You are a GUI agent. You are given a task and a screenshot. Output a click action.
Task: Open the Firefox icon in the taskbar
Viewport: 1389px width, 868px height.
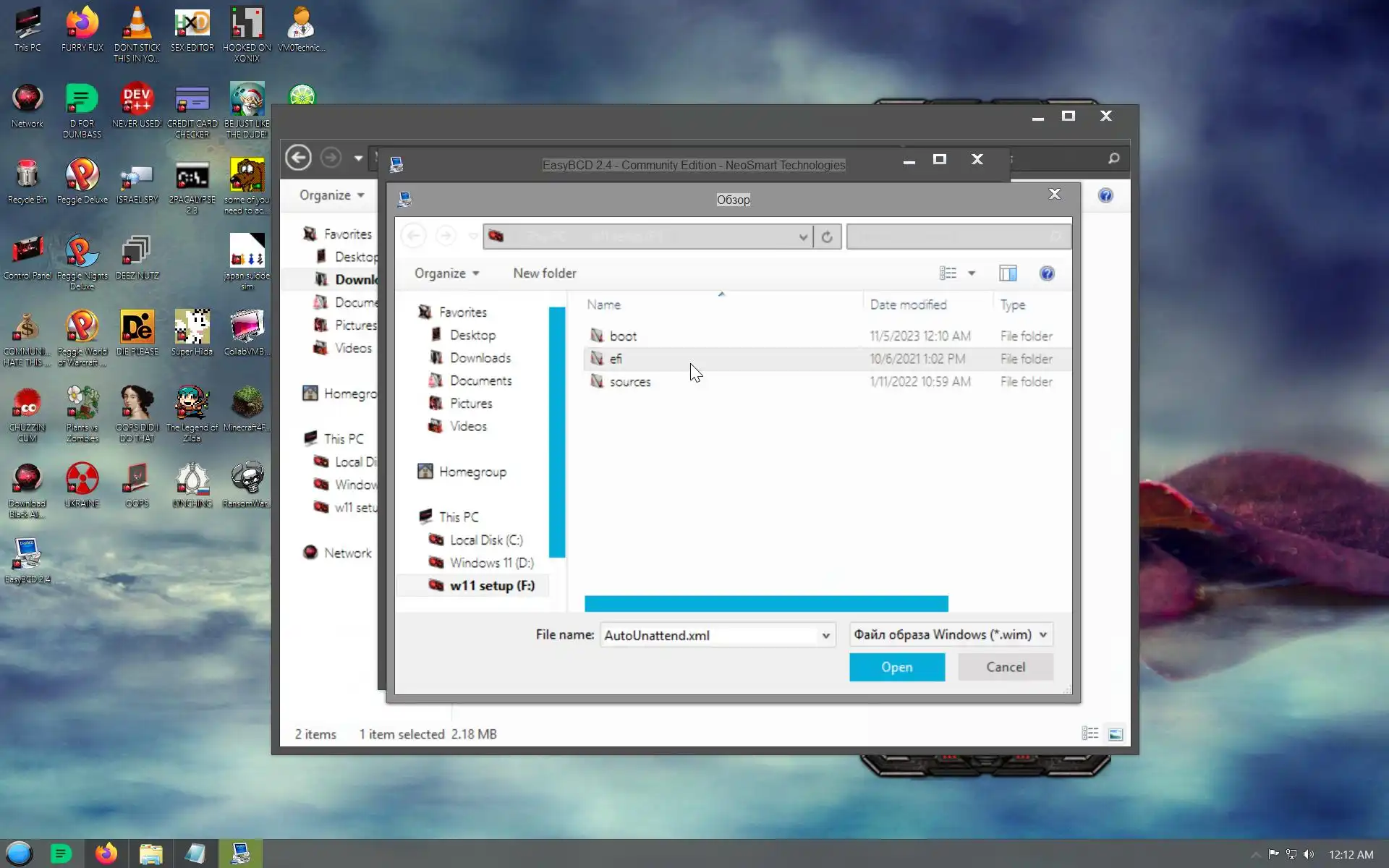click(106, 854)
